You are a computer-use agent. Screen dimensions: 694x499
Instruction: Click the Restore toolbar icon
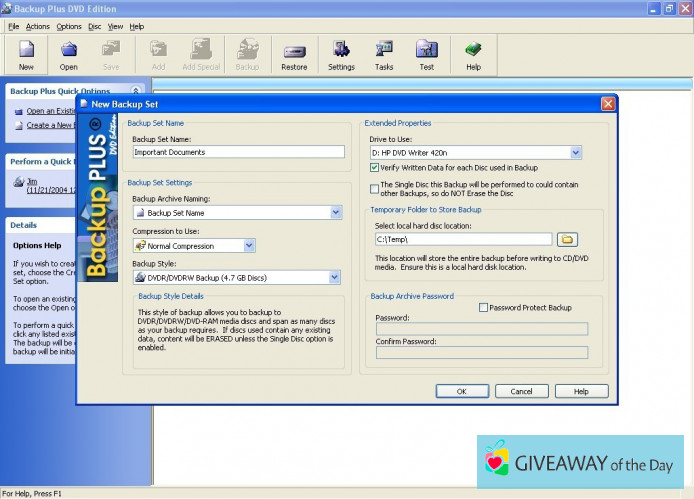[294, 54]
